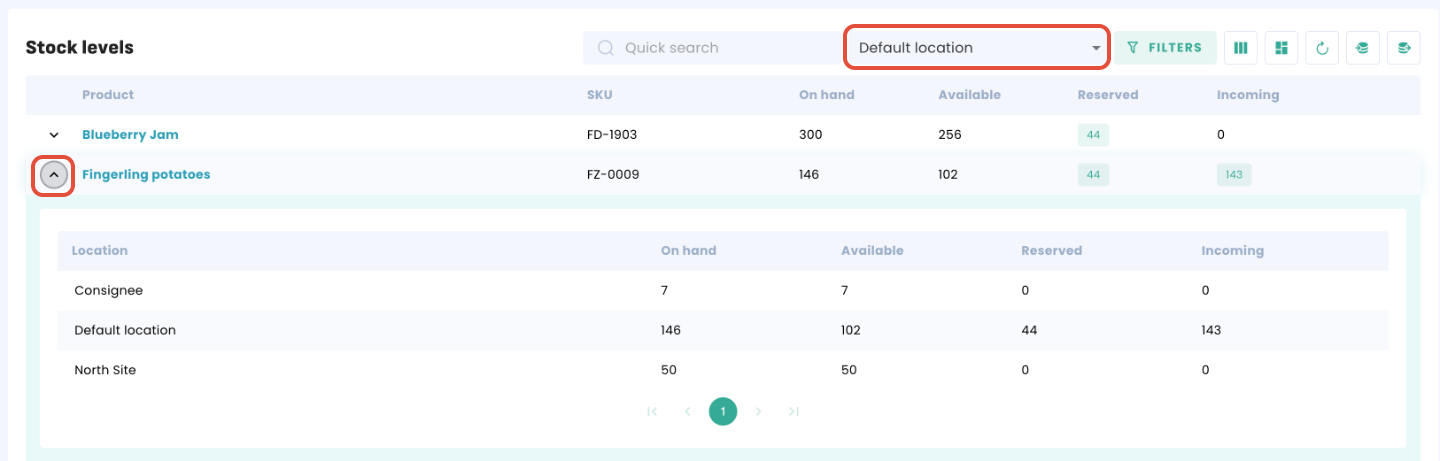Viewport: 1440px width, 461px height.
Task: Select the North Site location row
Action: click(723, 370)
